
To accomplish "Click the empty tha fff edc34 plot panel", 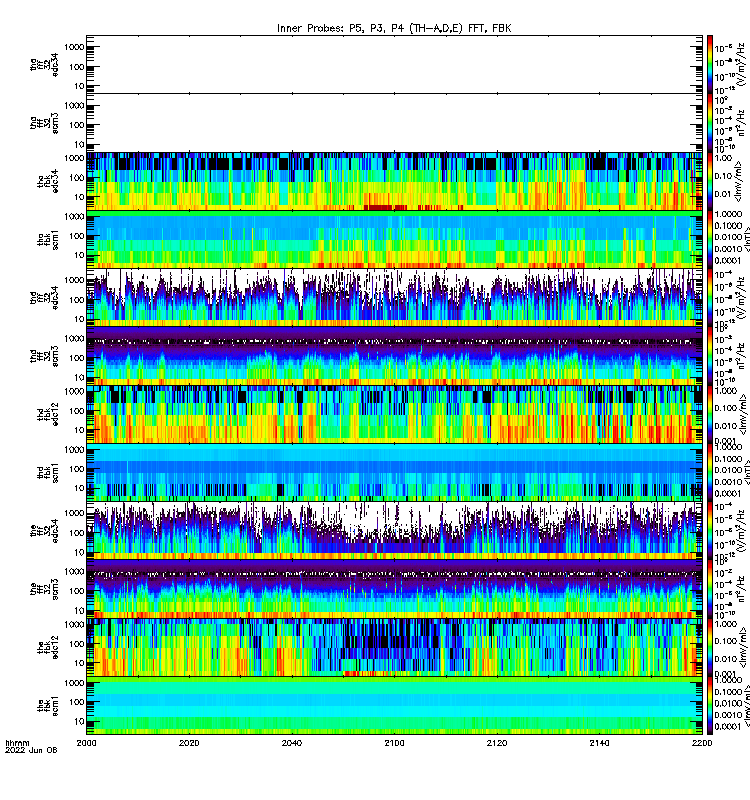I will (394, 64).
